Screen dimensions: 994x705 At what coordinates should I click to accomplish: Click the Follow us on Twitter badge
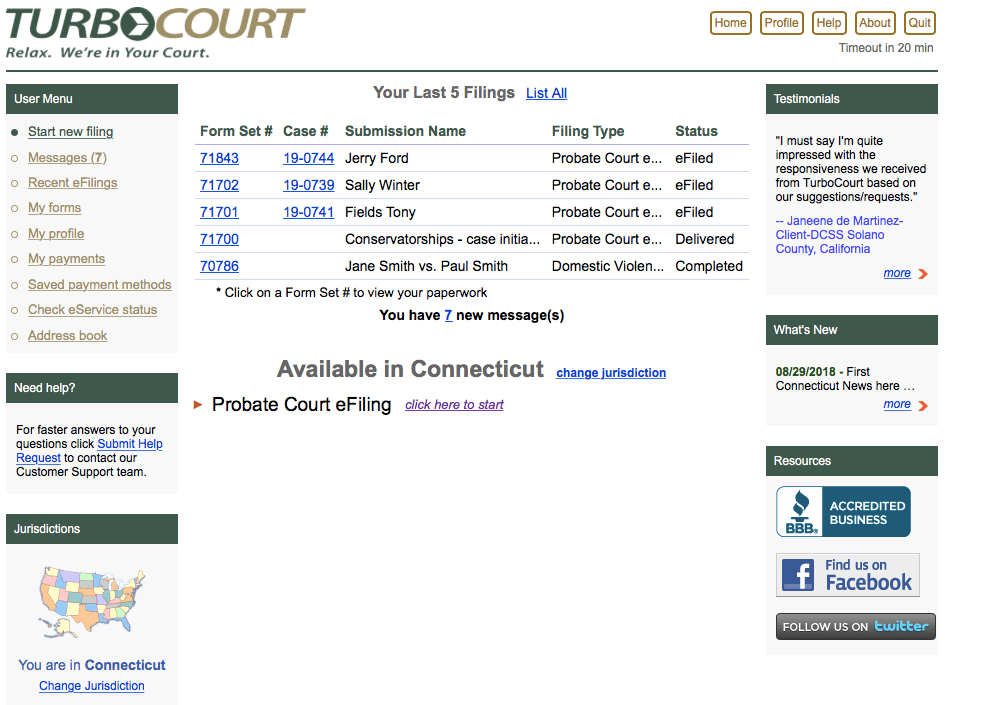(855, 627)
